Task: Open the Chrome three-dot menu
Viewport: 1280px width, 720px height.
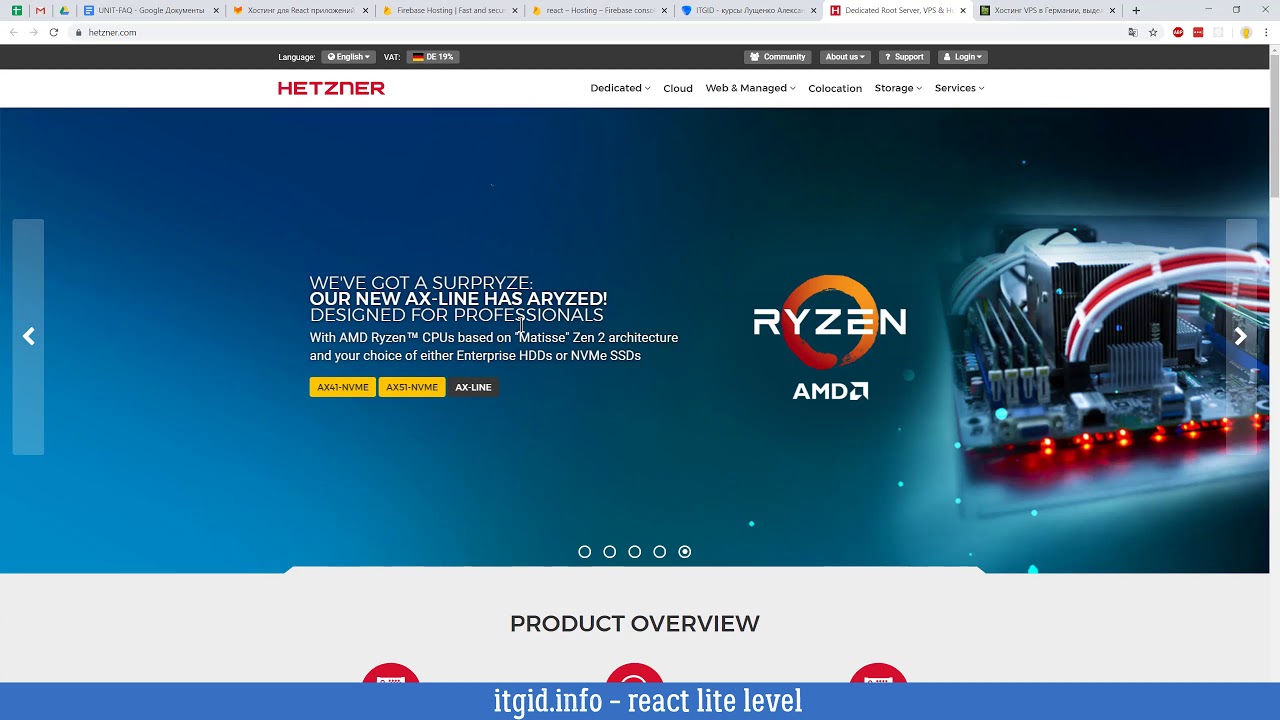Action: click(x=1268, y=32)
